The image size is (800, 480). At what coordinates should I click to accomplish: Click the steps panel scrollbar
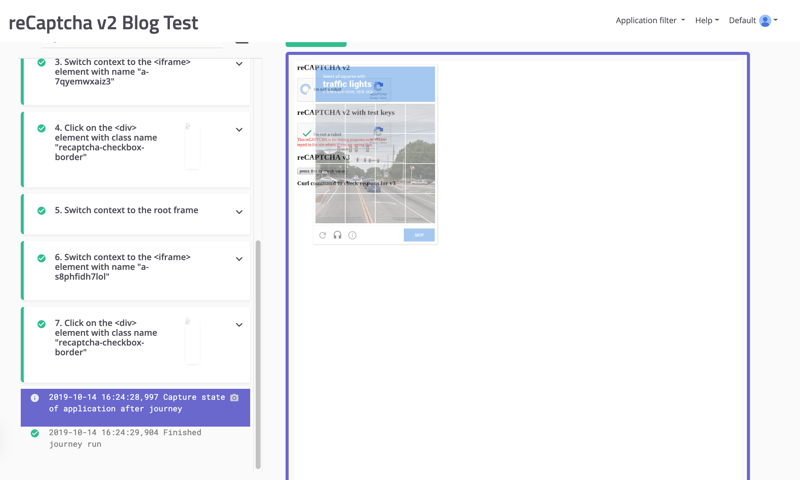coord(258,350)
